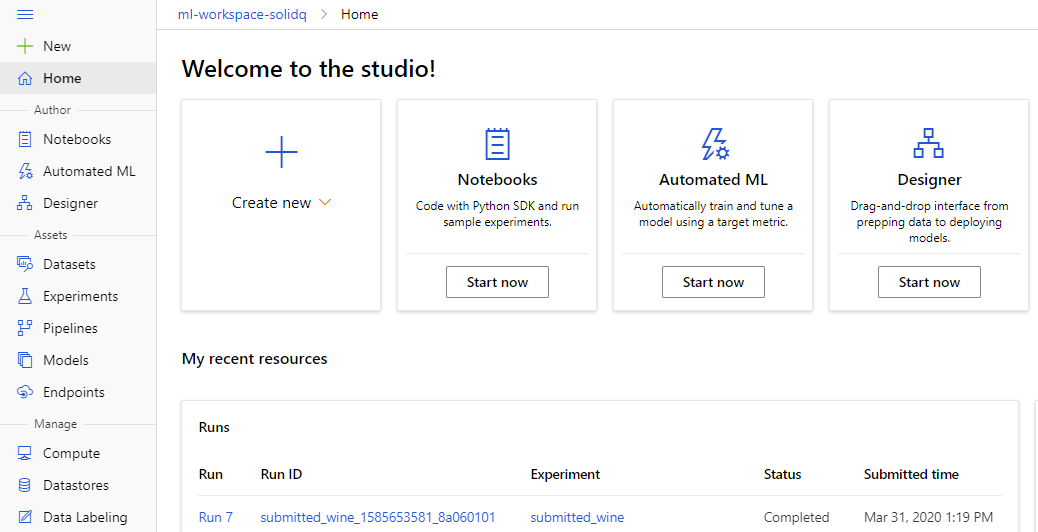Open Compute under Manage
This screenshot has width=1038, height=532.
pos(71,453)
